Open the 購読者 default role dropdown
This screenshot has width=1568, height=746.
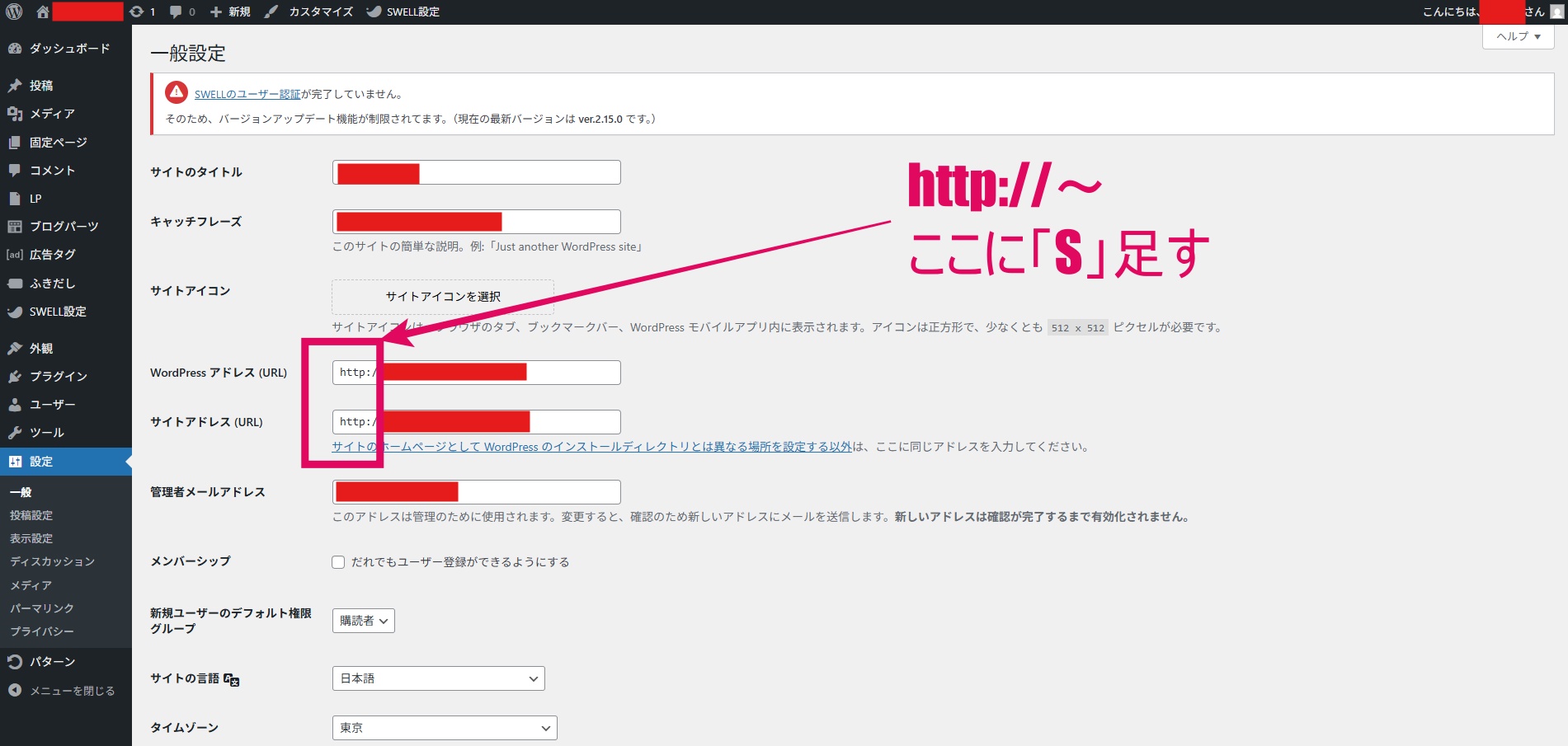tap(363, 621)
